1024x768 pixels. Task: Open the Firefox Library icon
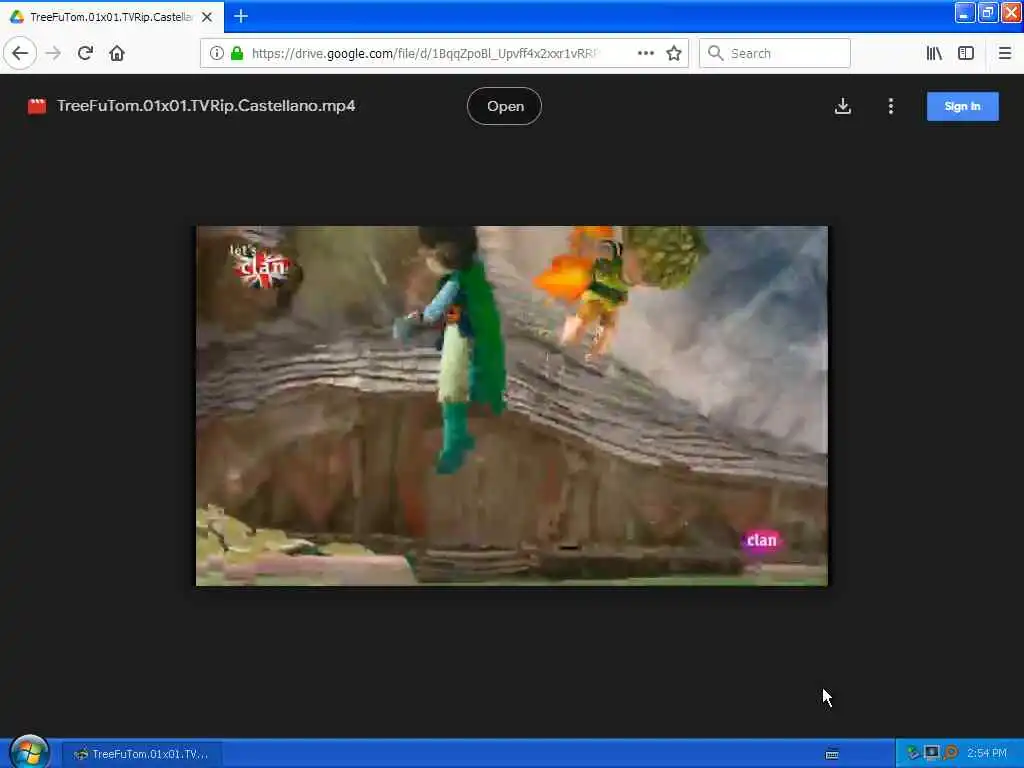pos(934,53)
